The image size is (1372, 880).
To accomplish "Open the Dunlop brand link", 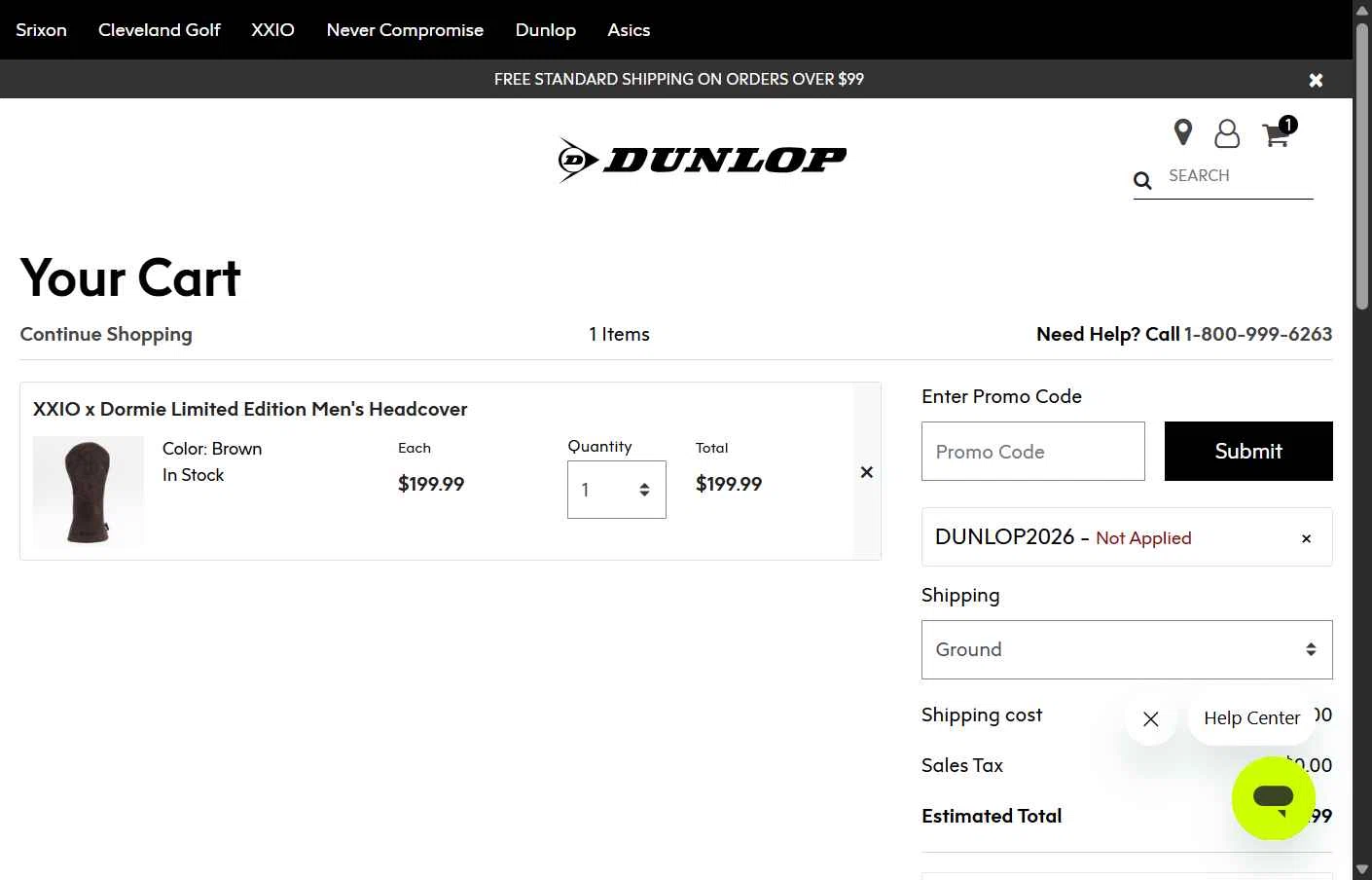I will click(x=546, y=30).
